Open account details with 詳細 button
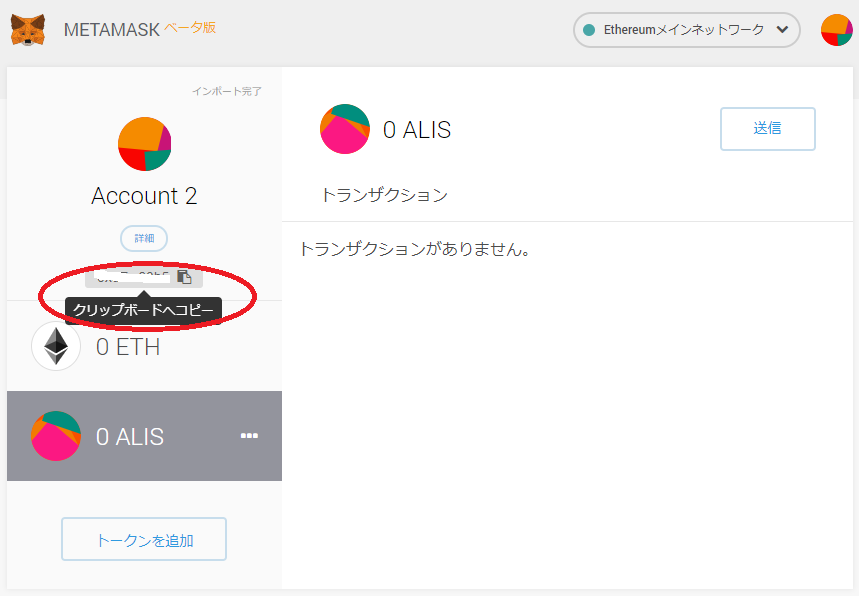 pos(144,238)
